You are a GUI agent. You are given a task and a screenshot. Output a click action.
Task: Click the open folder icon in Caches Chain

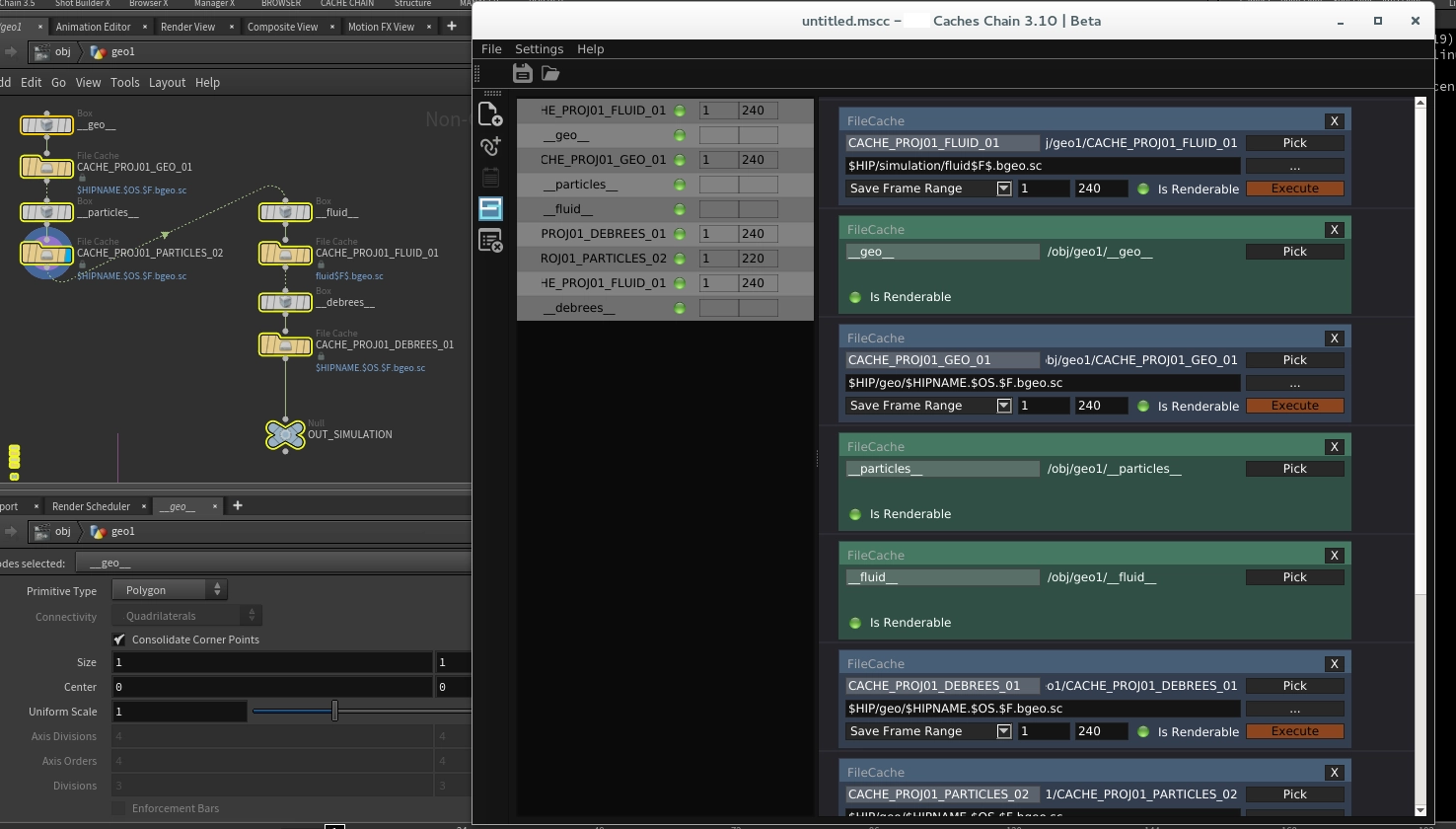[550, 73]
